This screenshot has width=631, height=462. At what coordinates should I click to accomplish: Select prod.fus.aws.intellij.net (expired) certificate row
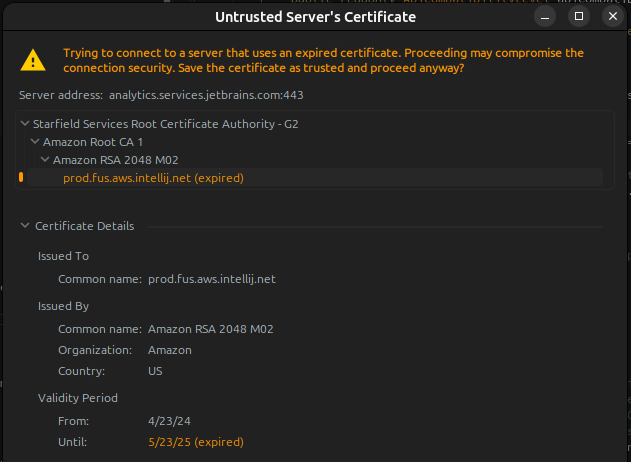click(x=315, y=177)
